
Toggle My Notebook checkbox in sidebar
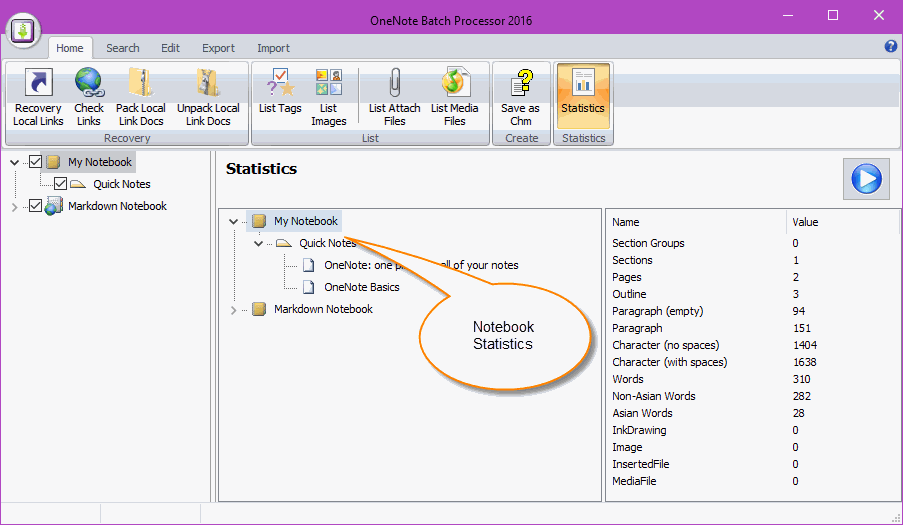tap(35, 162)
